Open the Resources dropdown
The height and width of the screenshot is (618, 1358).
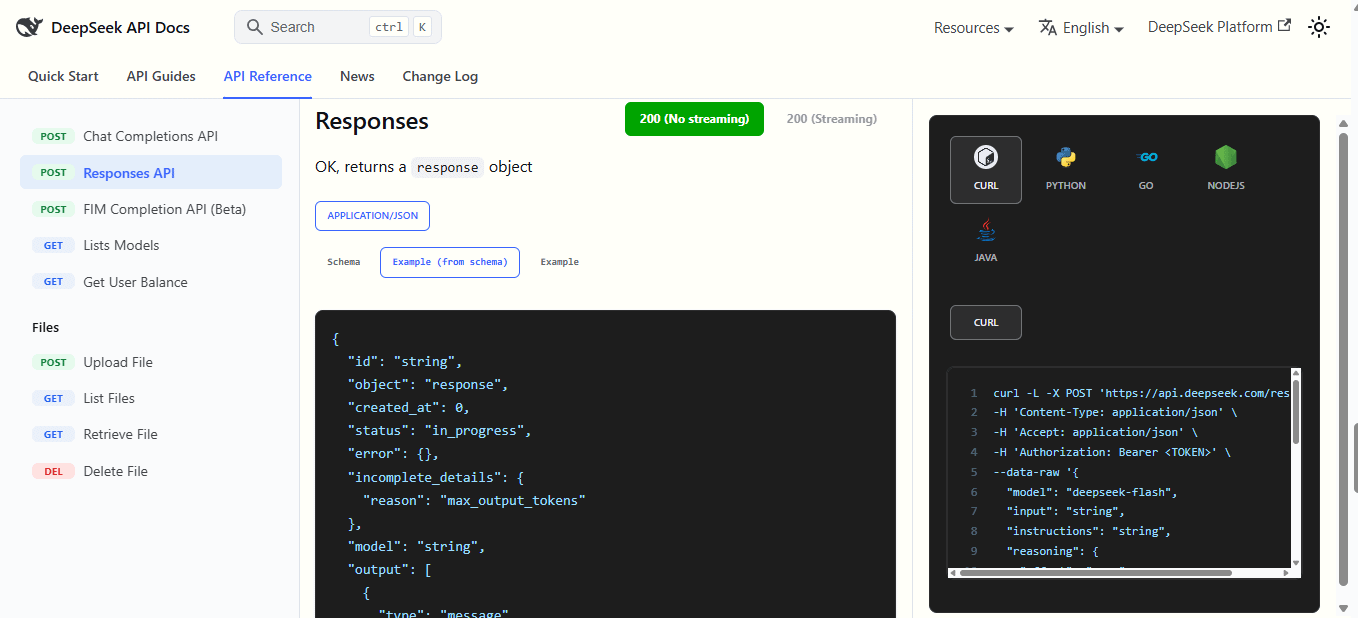tap(973, 28)
